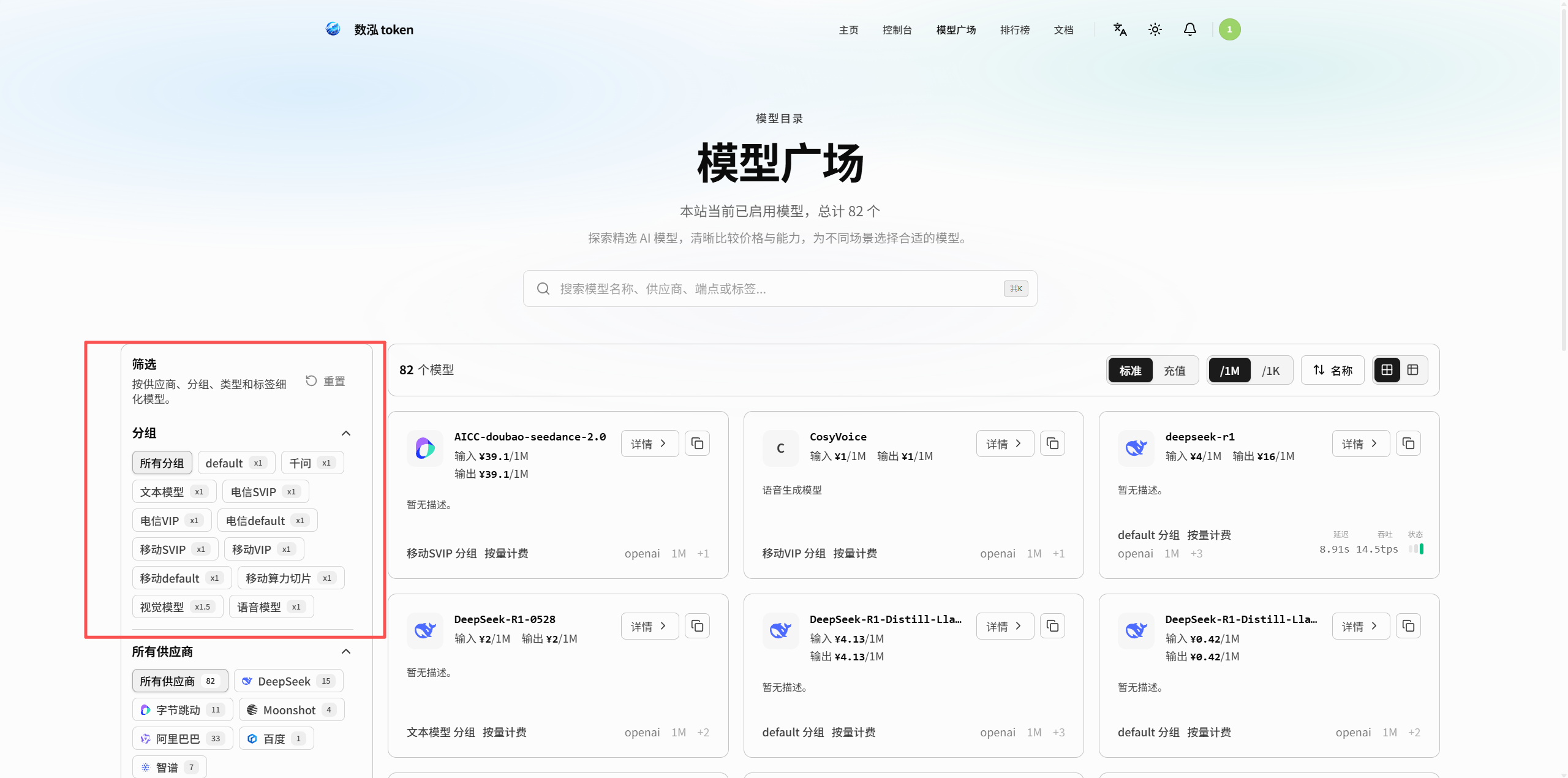The width and height of the screenshot is (1568, 778).
Task: Filter by 电信default group
Action: click(x=267, y=521)
